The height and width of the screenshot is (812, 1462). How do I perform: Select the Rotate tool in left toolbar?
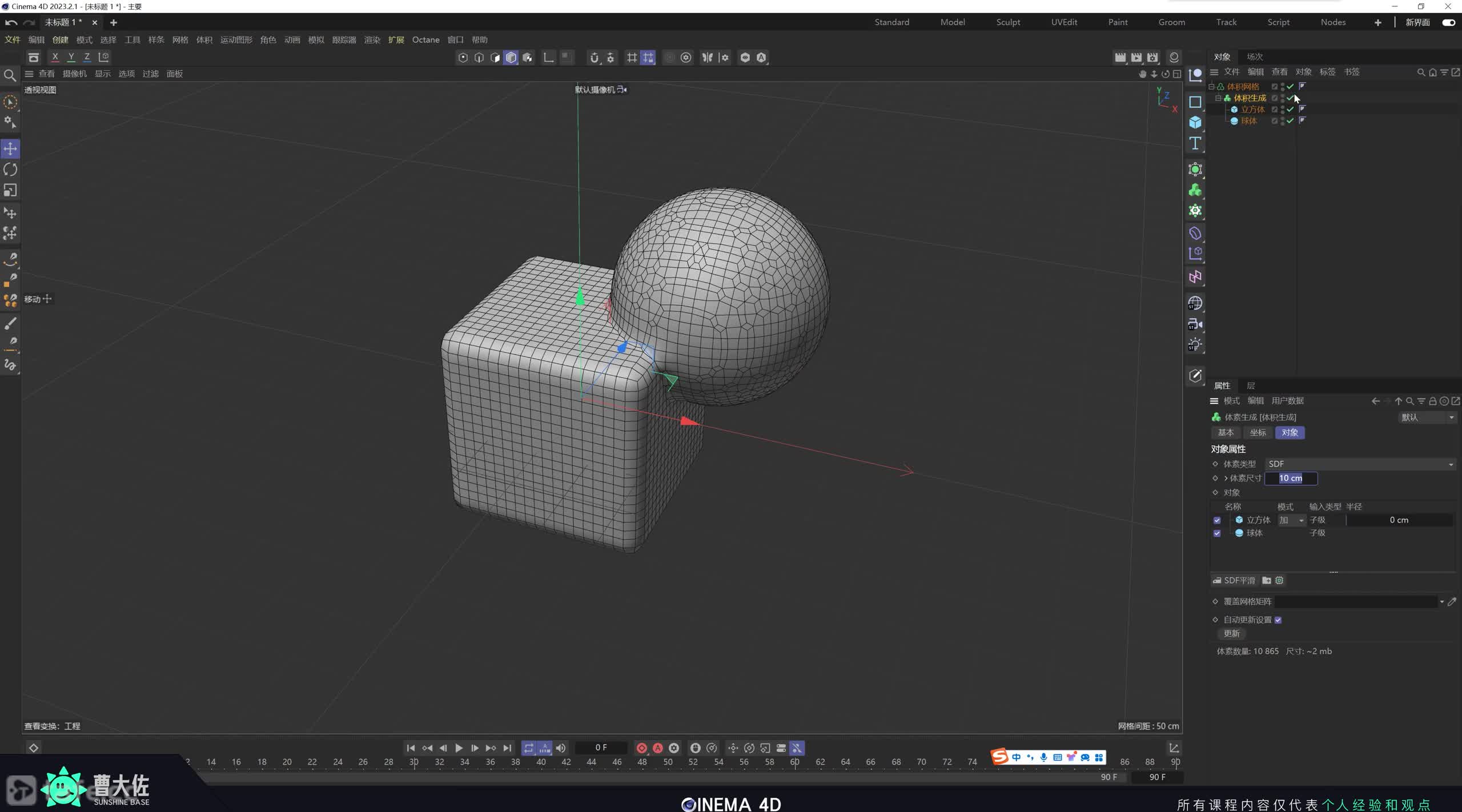(10, 170)
